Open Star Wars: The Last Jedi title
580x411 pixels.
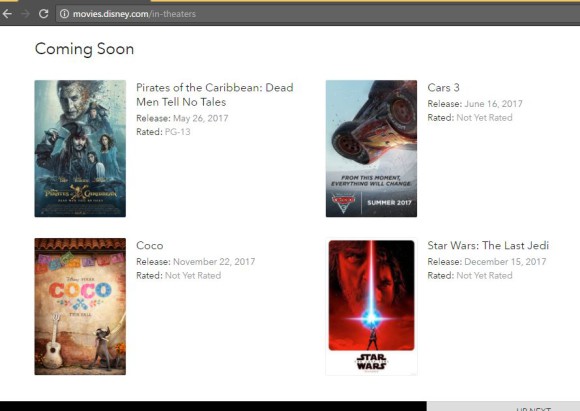[x=488, y=246]
